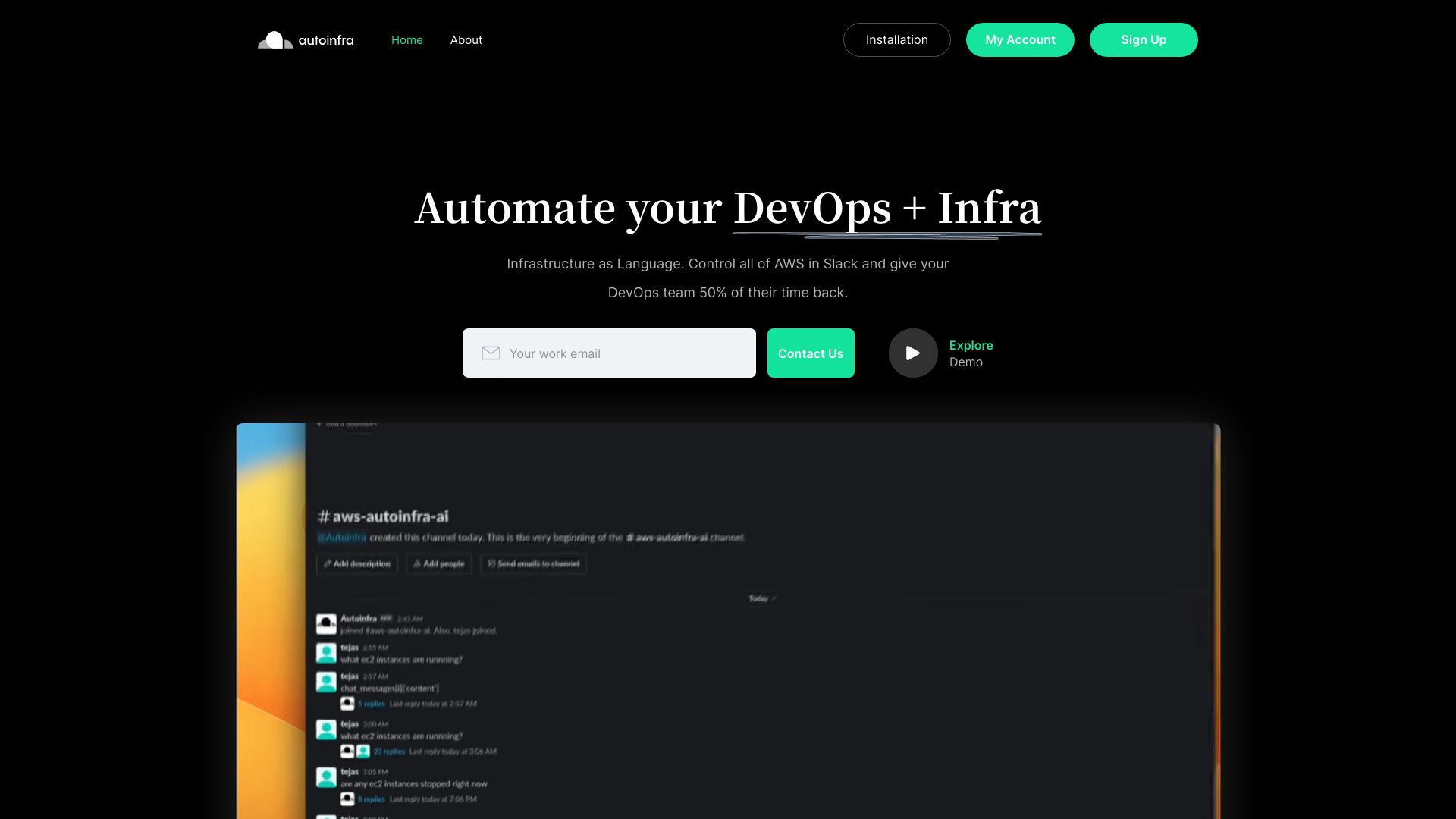Click the email envelope icon
Screen dimensions: 1456x819
(x=490, y=352)
